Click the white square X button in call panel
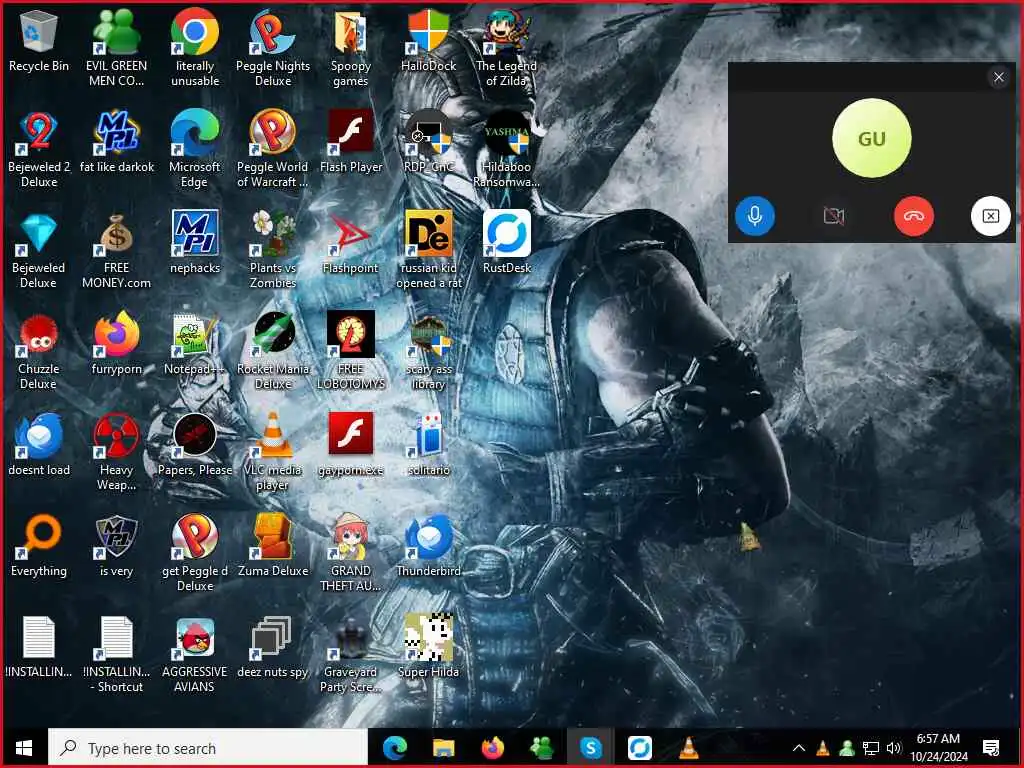Viewport: 1024px width, 768px height. pyautogui.click(x=990, y=216)
